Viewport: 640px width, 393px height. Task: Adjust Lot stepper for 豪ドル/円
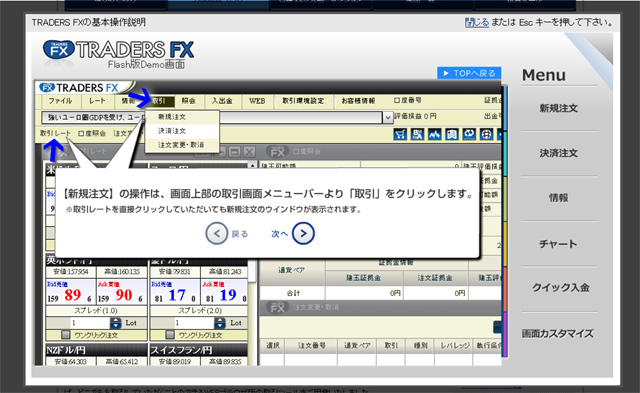coord(220,323)
